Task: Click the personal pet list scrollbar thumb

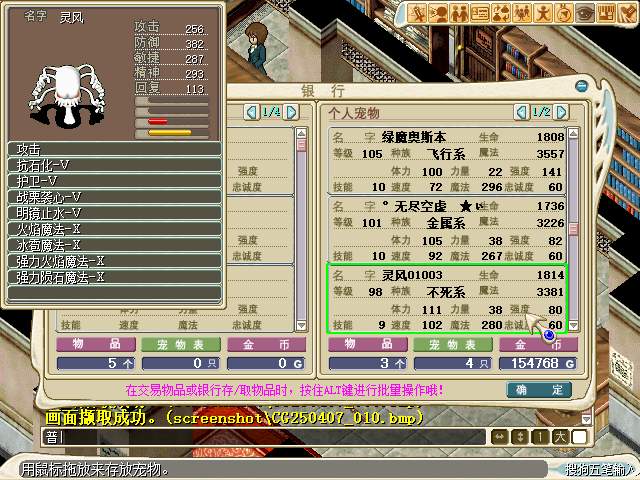Action: [573, 229]
